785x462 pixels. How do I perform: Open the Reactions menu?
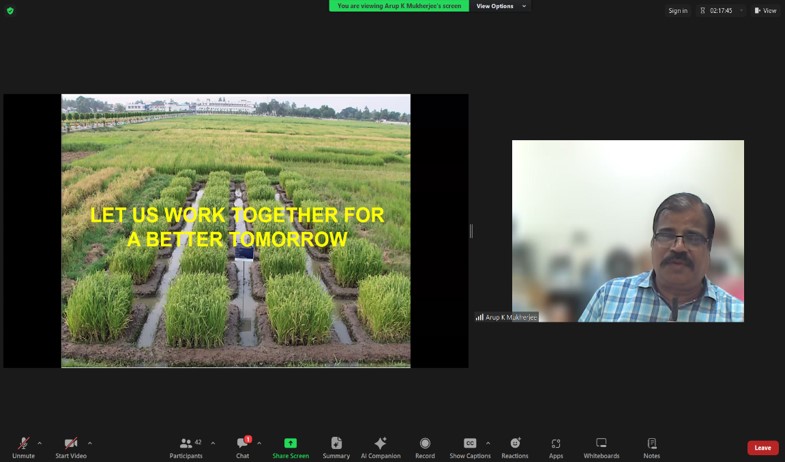pos(515,444)
